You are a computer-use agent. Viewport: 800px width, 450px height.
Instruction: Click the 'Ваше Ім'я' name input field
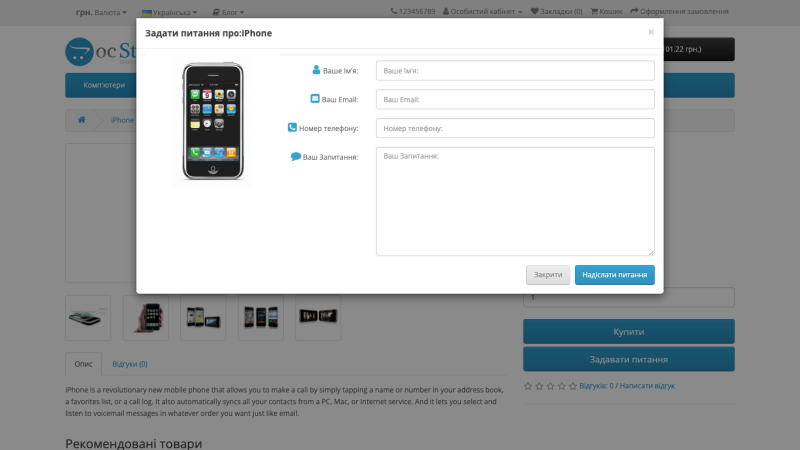coord(515,70)
